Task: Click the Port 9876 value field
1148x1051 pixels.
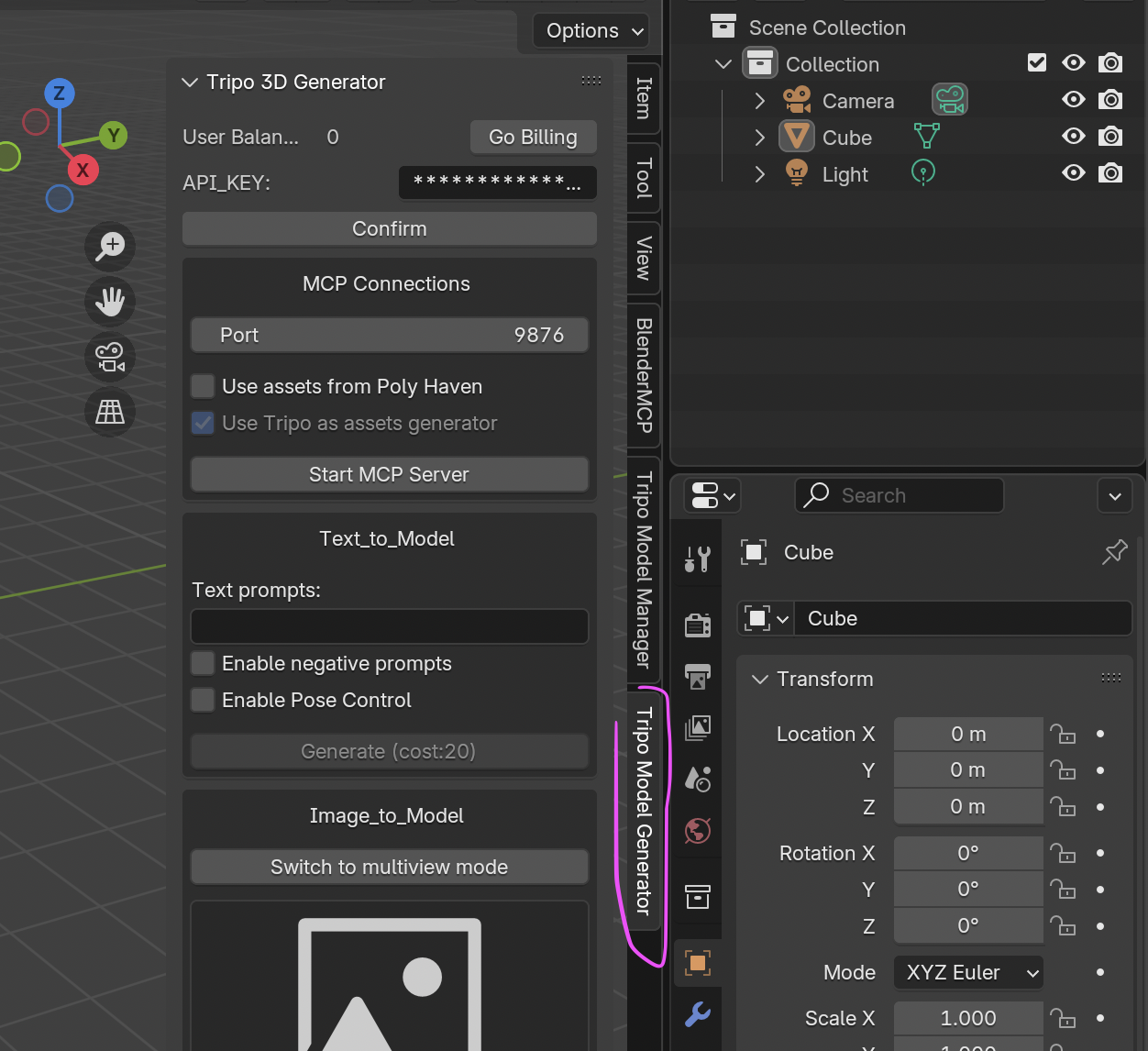Action: click(x=390, y=335)
